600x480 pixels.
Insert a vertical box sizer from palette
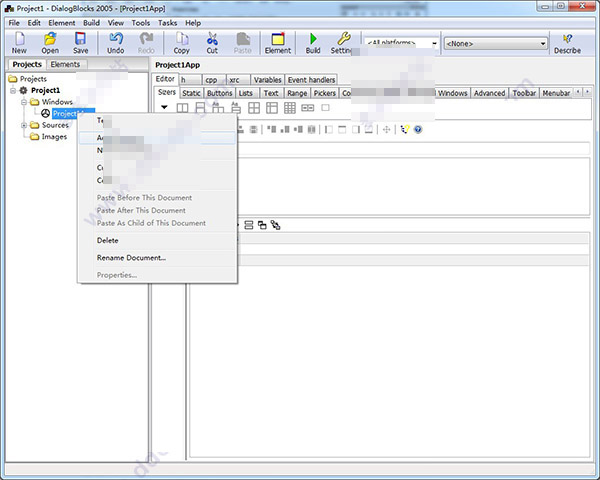tap(200, 108)
